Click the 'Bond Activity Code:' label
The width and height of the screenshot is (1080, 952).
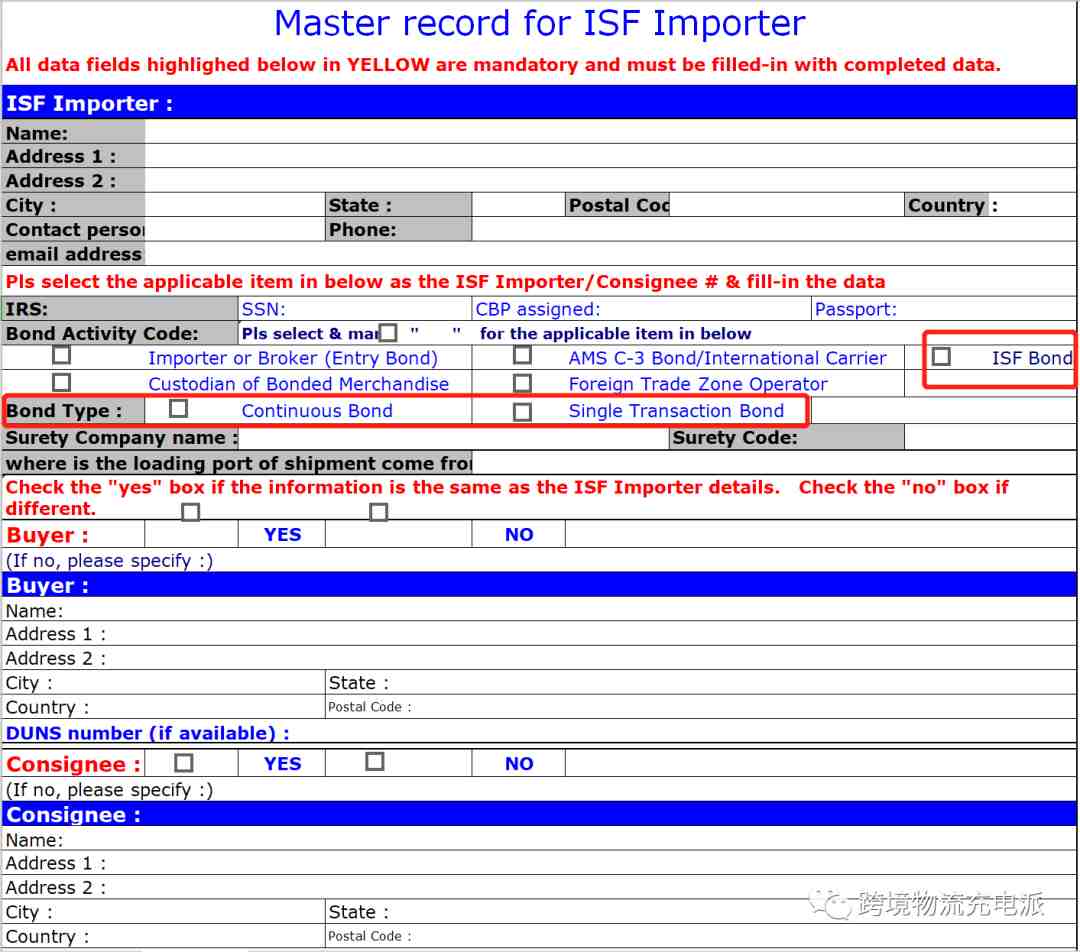pos(102,333)
